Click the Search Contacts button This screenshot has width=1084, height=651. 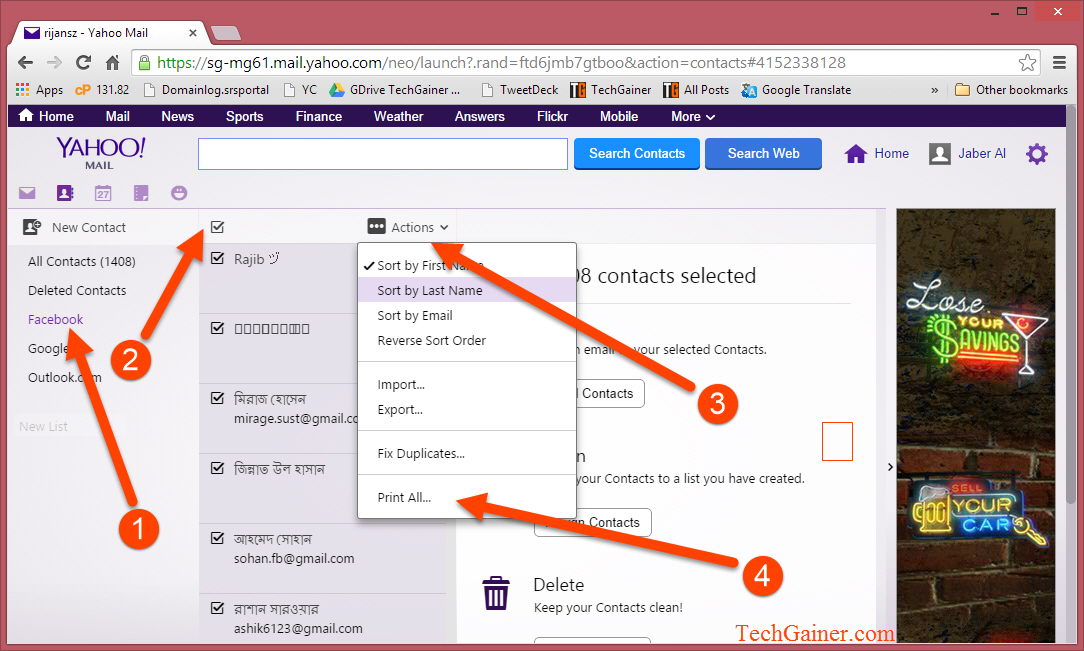[636, 153]
